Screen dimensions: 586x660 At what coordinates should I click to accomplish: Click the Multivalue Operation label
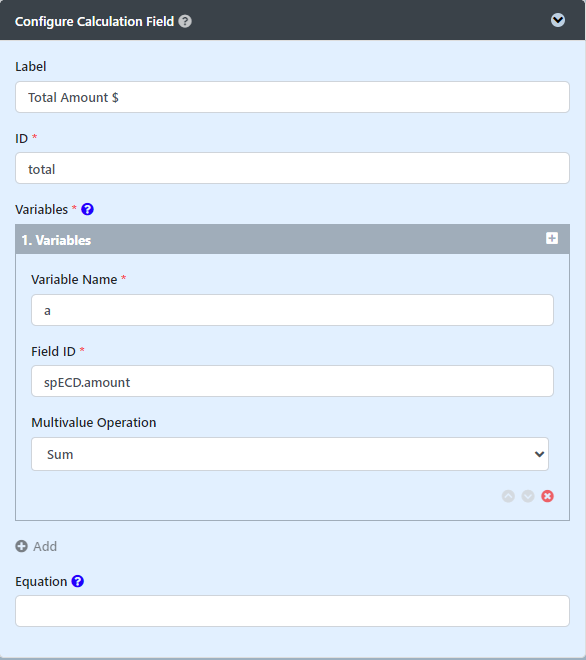point(93,422)
